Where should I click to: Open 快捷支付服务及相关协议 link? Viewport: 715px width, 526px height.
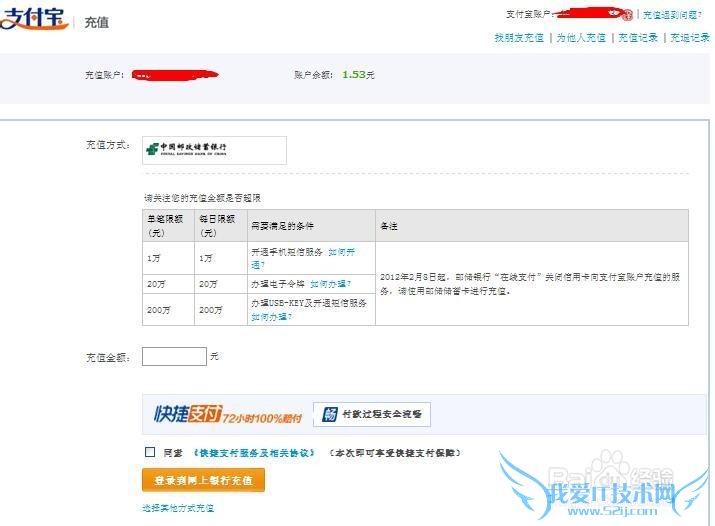click(x=254, y=453)
